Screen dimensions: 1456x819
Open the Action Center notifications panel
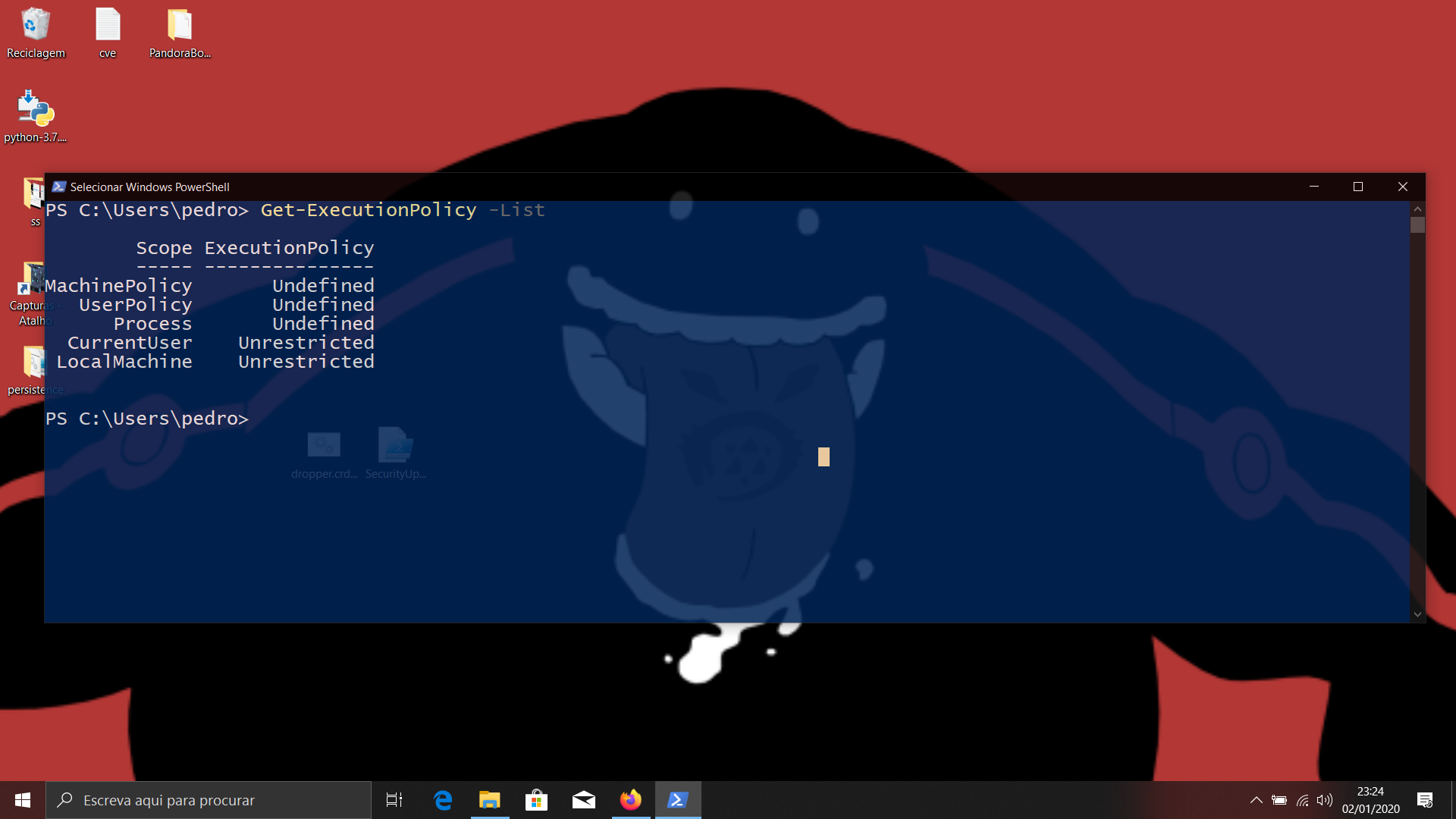click(x=1421, y=800)
